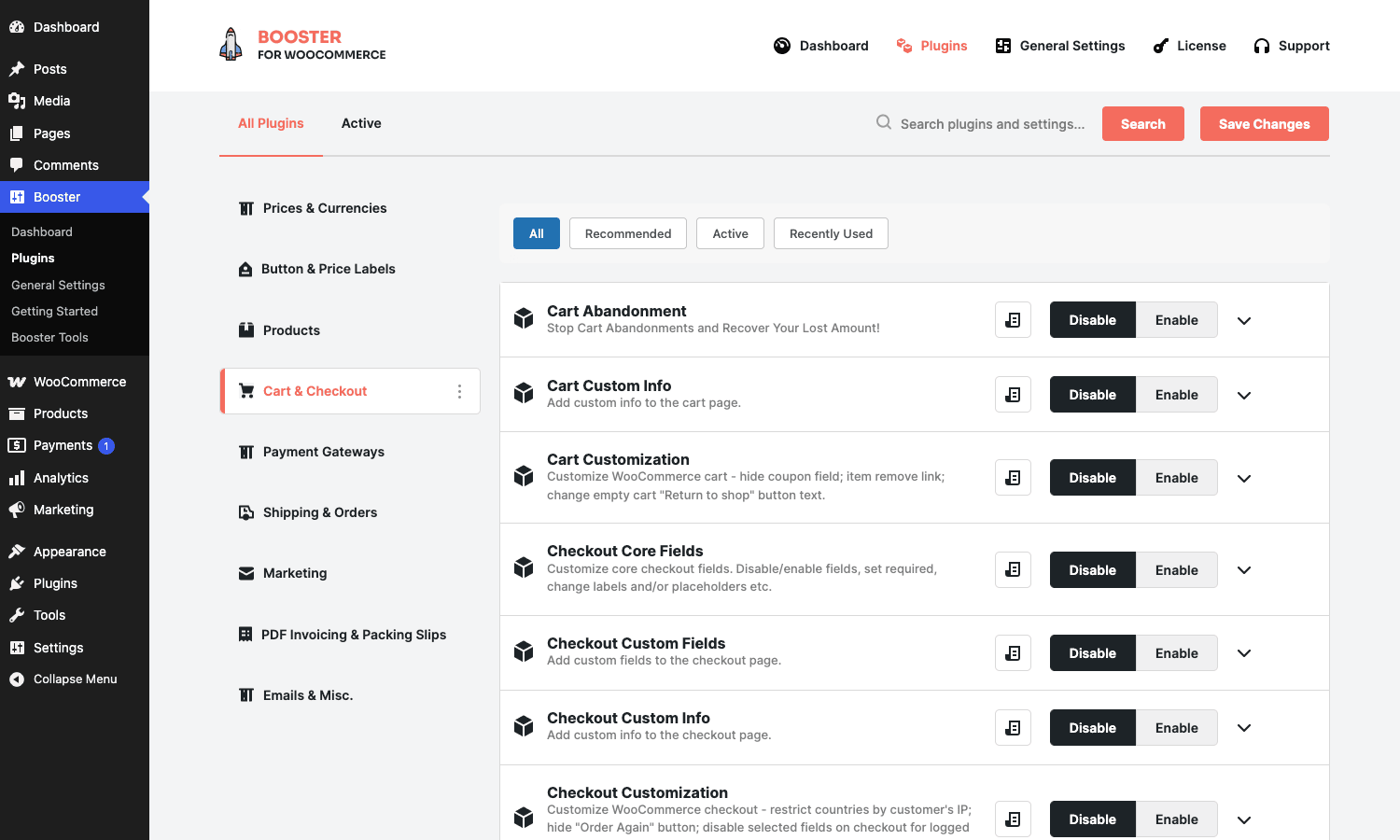Expand the Checkout Custom Fields row chevron
Screen dimensions: 1400x840
coord(1244,653)
